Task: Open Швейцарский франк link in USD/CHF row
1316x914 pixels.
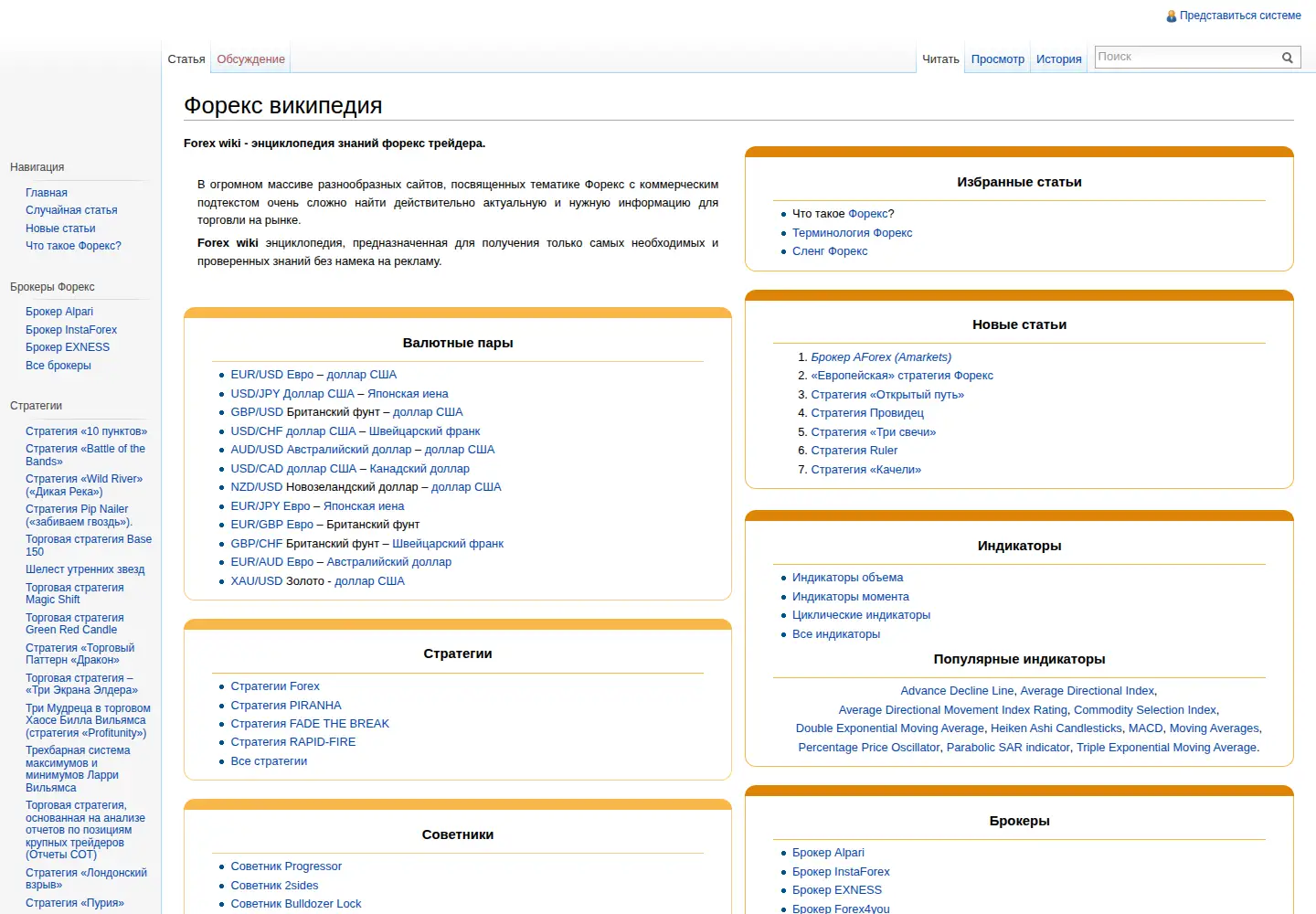Action: click(424, 431)
